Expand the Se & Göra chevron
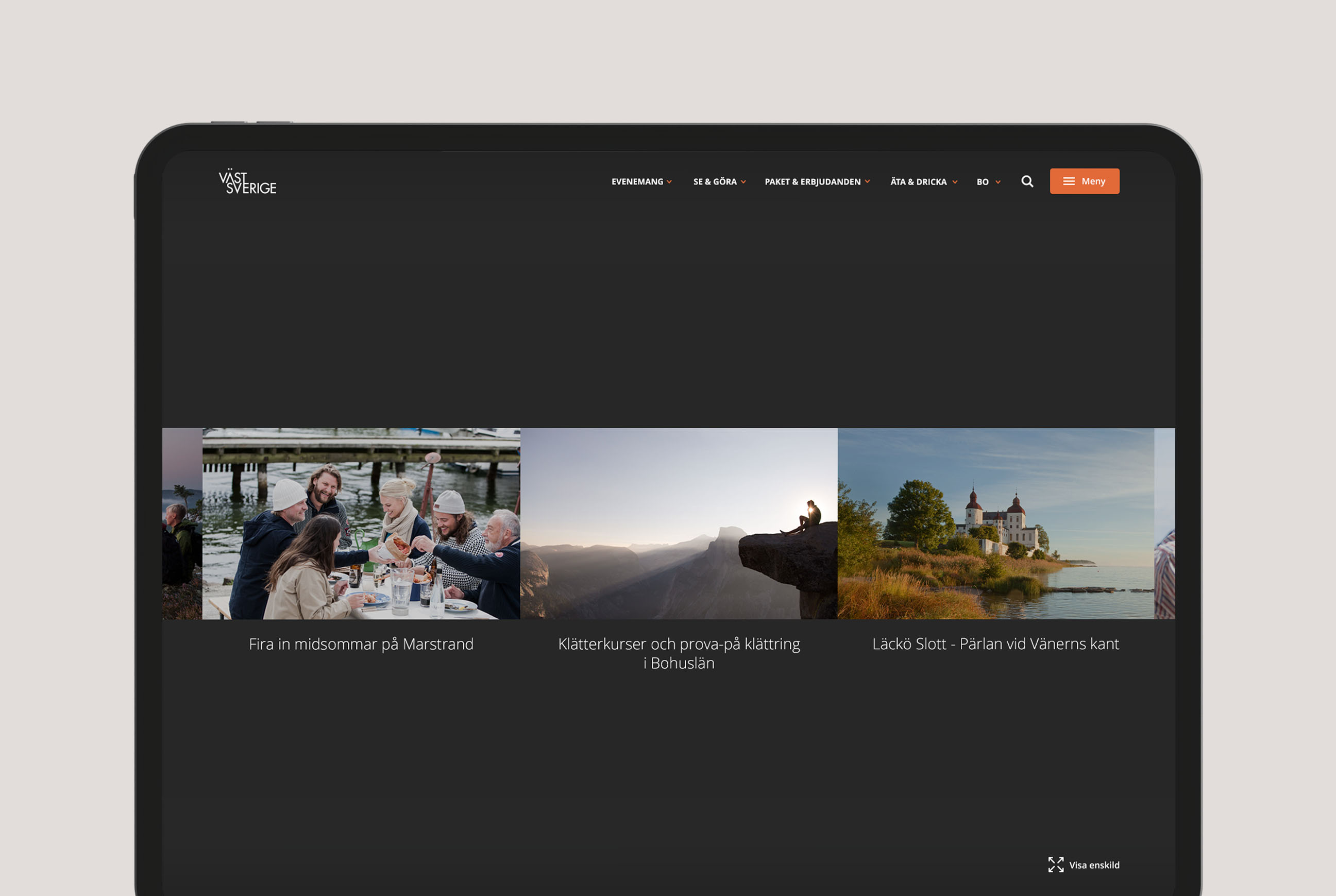This screenshot has width=1336, height=896. (743, 182)
